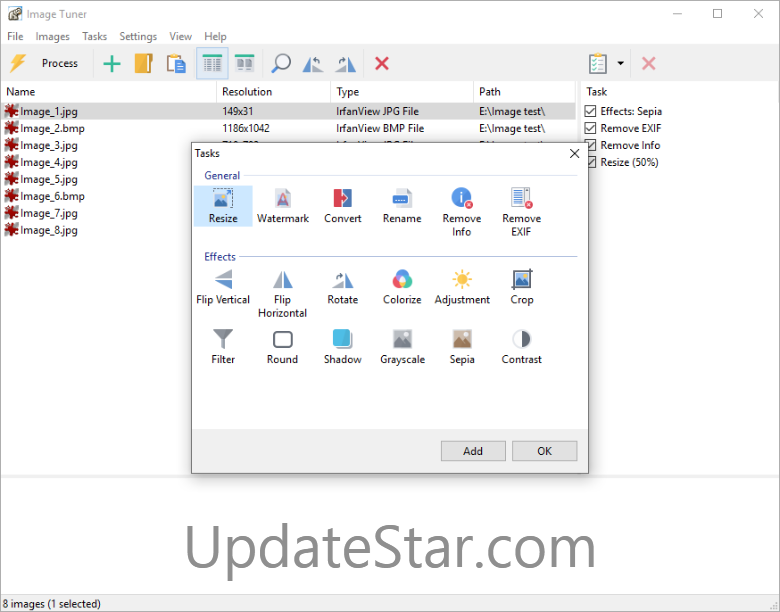Open the Tasks menu
The width and height of the screenshot is (780, 612).
94,36
